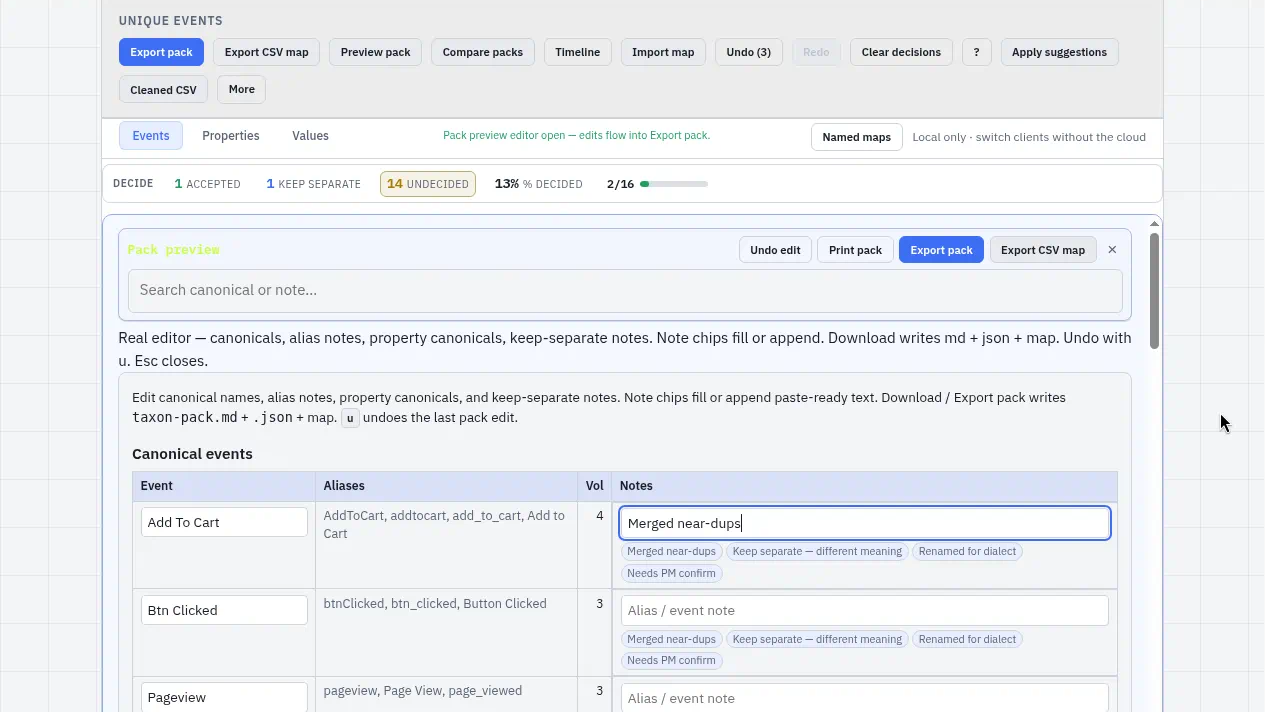Focus the Search canonical or note field
The image size is (1265, 712).
[625, 290]
